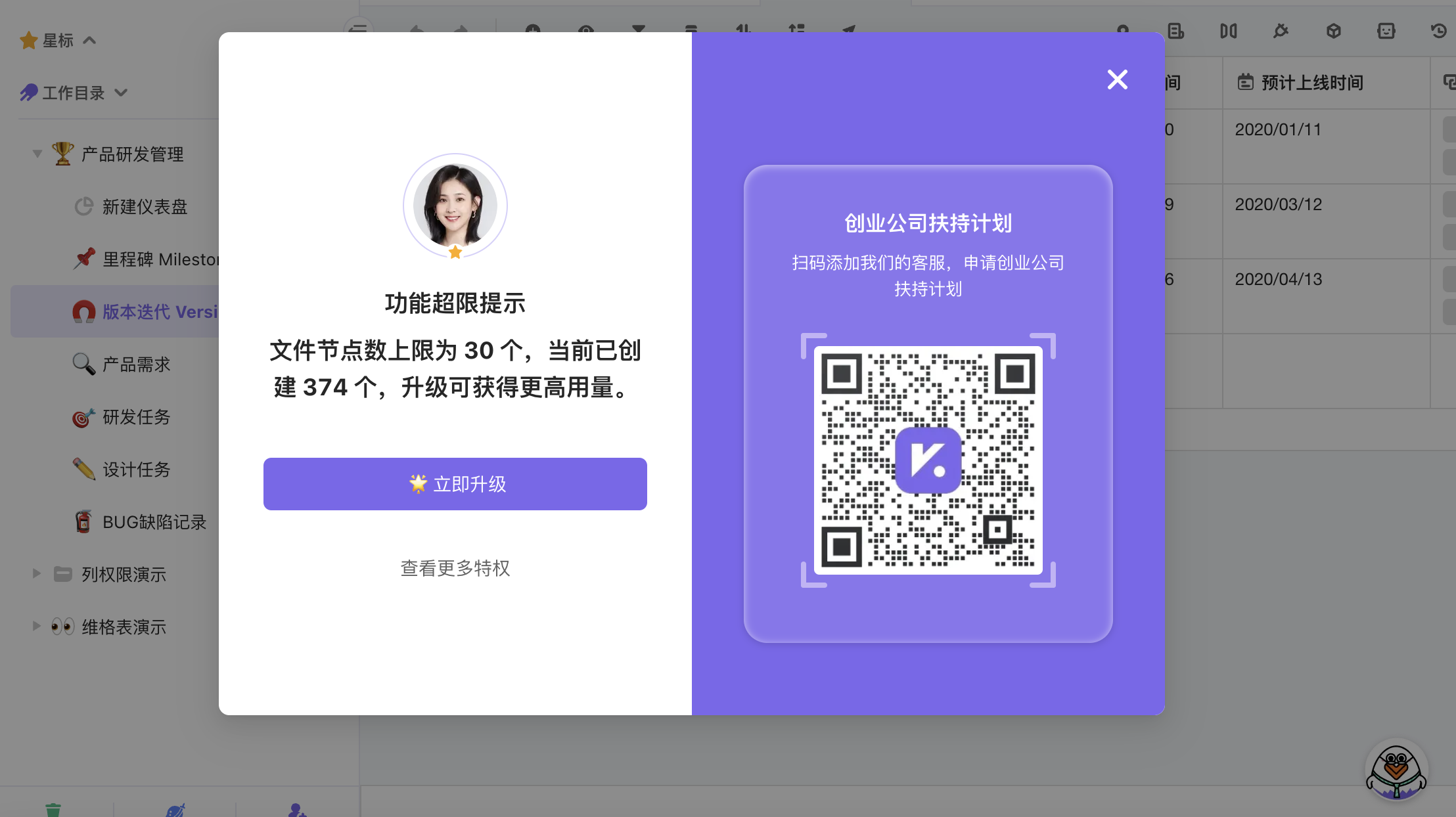Collapse the 星标 starred section
The height and width of the screenshot is (817, 1456).
click(90, 41)
